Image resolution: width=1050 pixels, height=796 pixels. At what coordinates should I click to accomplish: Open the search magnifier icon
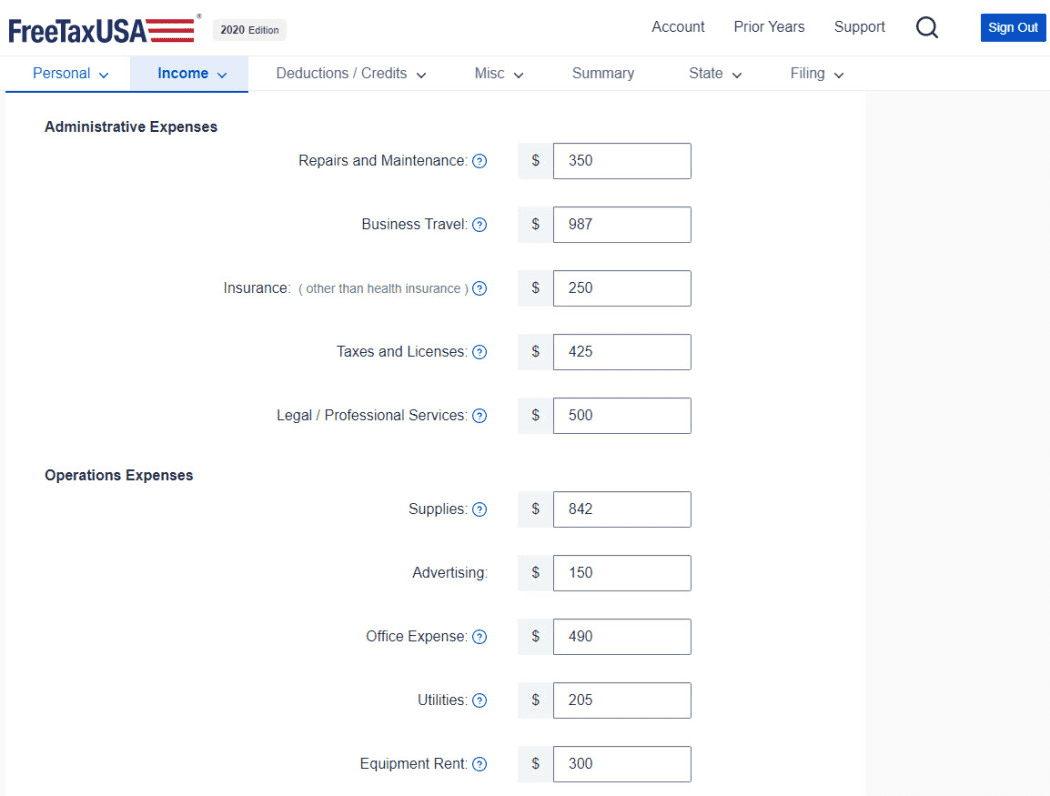[x=927, y=27]
